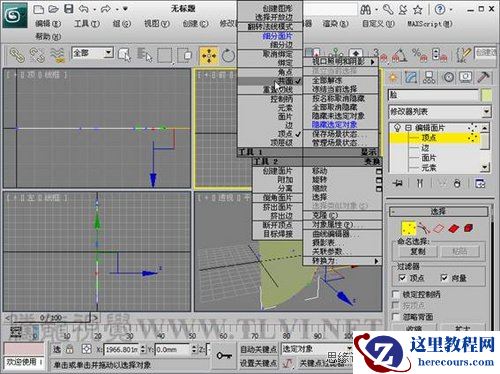The height and width of the screenshot is (374, 500).
Task: Toggle the checked 共面 context menu item
Action: (x=270, y=81)
